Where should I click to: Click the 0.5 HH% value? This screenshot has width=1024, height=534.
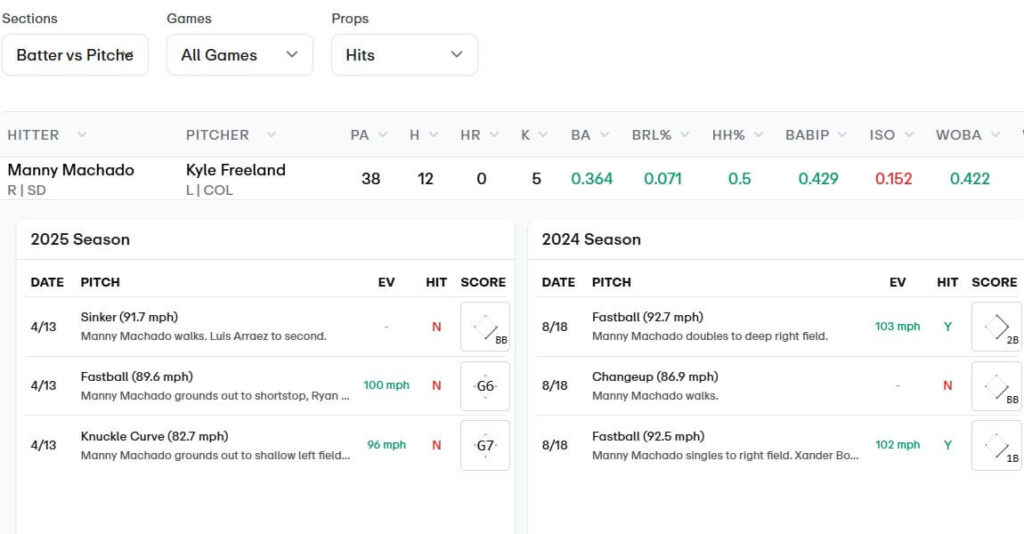coord(739,178)
